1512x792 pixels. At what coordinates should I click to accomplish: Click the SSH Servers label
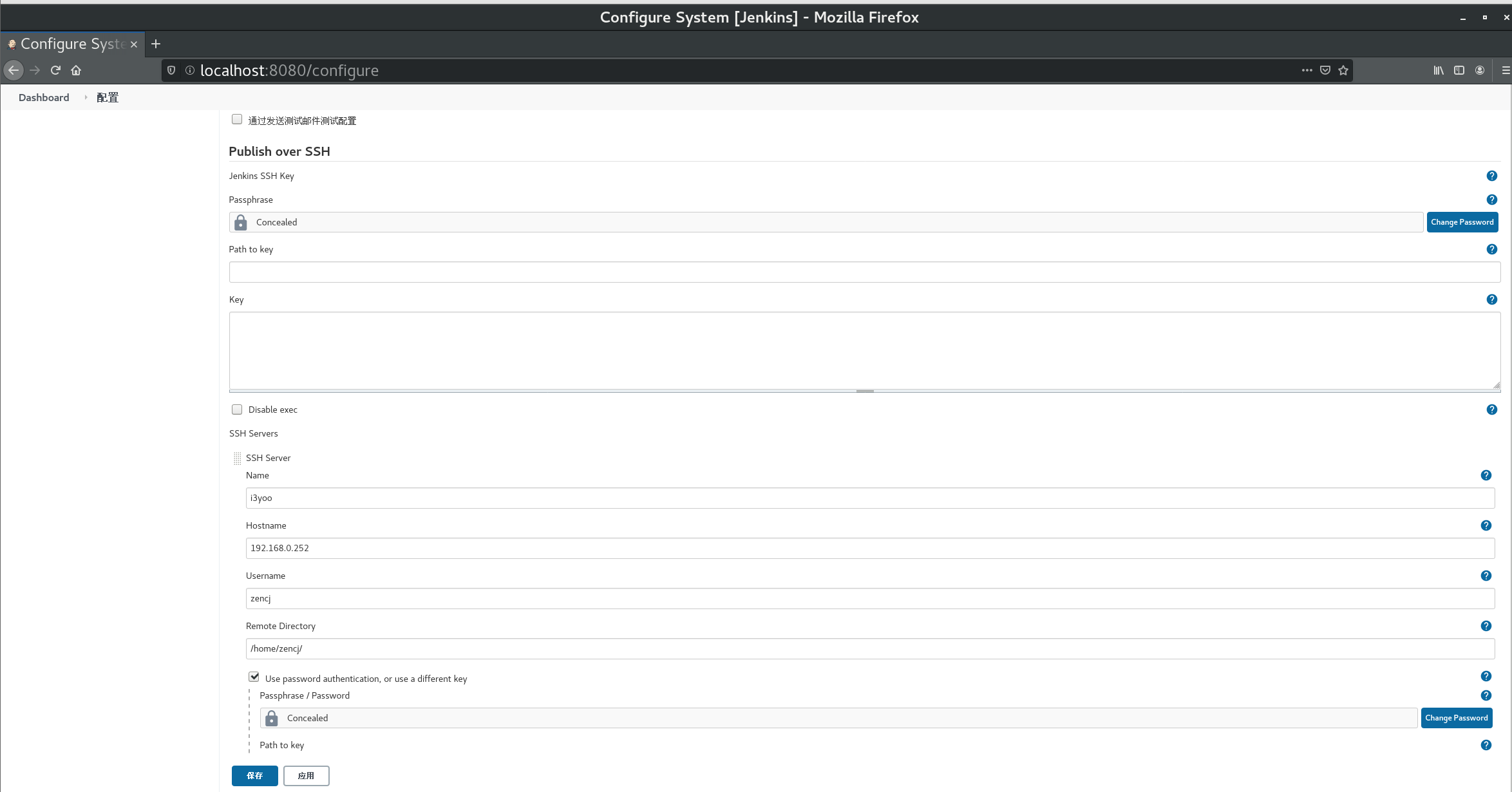(254, 433)
